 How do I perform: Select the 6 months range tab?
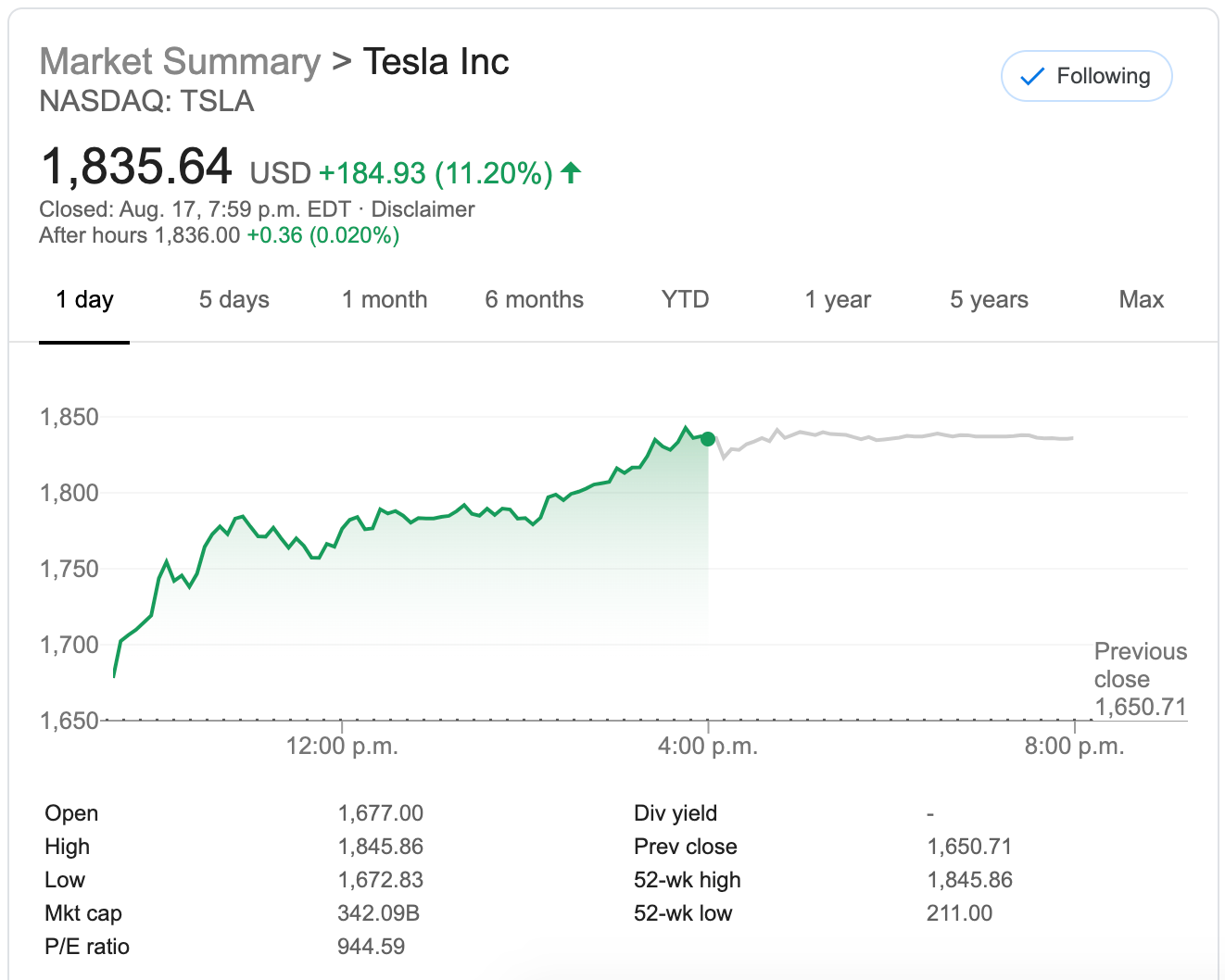coord(534,300)
